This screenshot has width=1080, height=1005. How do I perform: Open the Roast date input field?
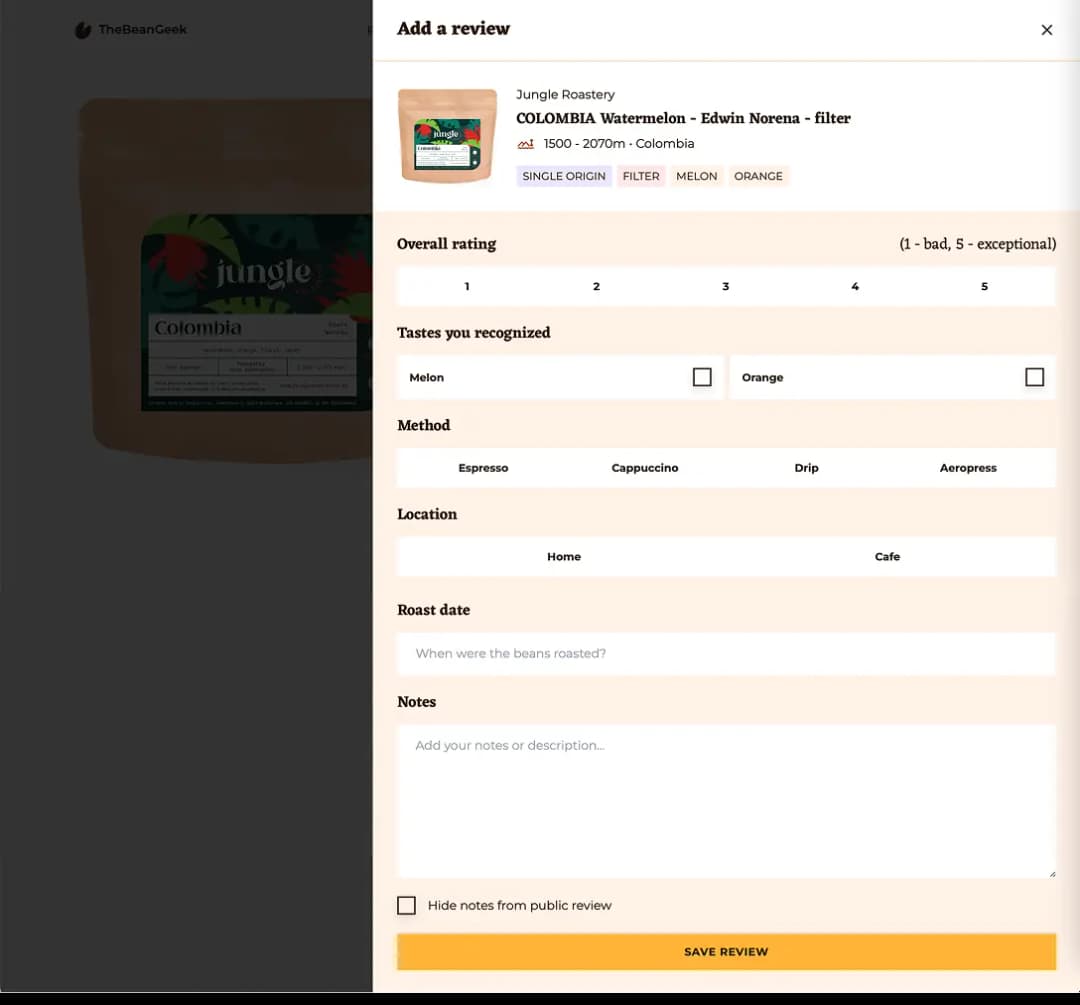[x=726, y=653]
